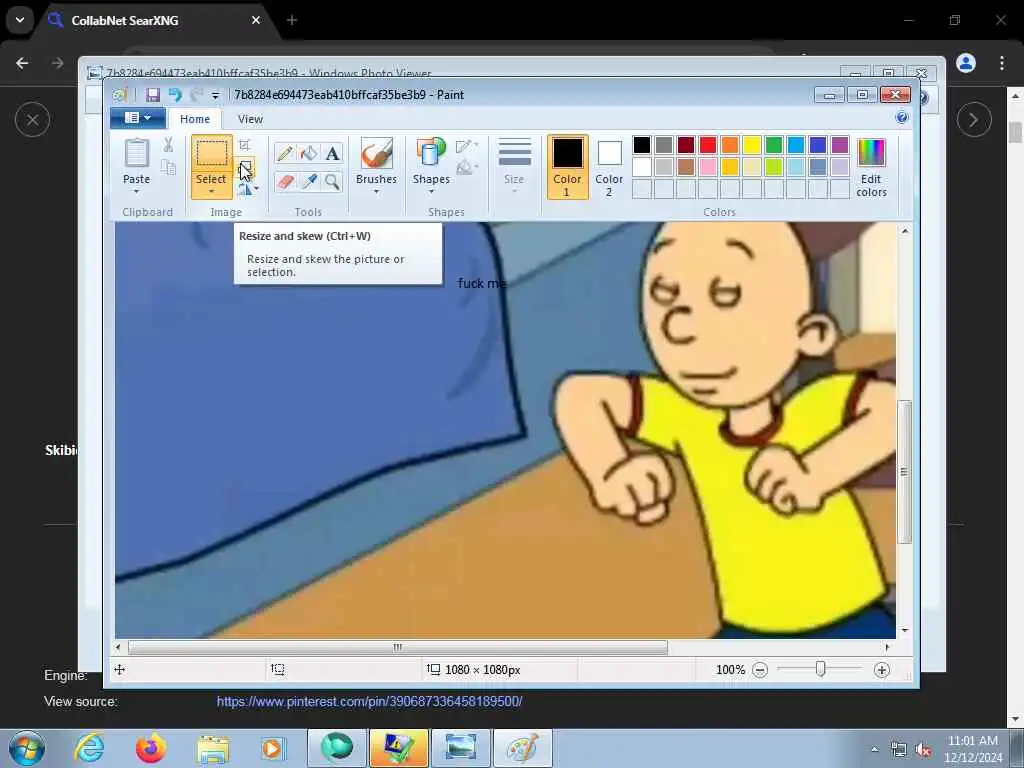1024x768 pixels.
Task: Select the Color picker eyedropper
Action: 309,181
